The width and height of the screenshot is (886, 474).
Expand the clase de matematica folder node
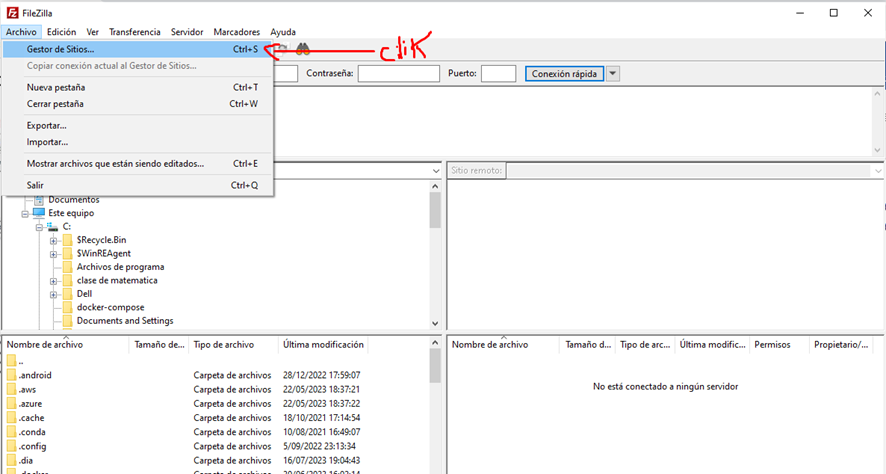pyautogui.click(x=53, y=281)
